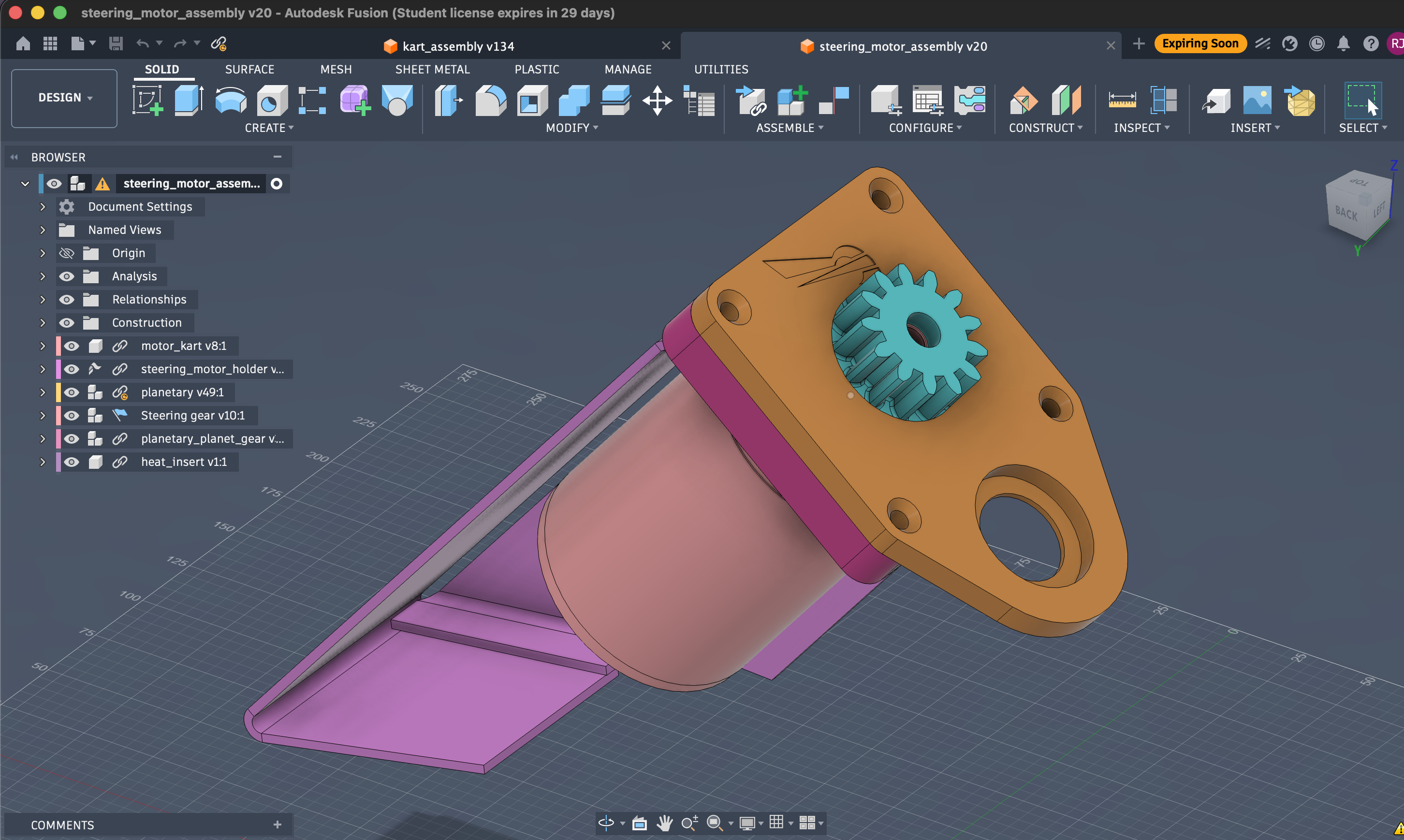Click the motor_kart v8:1 color bar
Screen dimensions: 1404x840
(x=58, y=346)
